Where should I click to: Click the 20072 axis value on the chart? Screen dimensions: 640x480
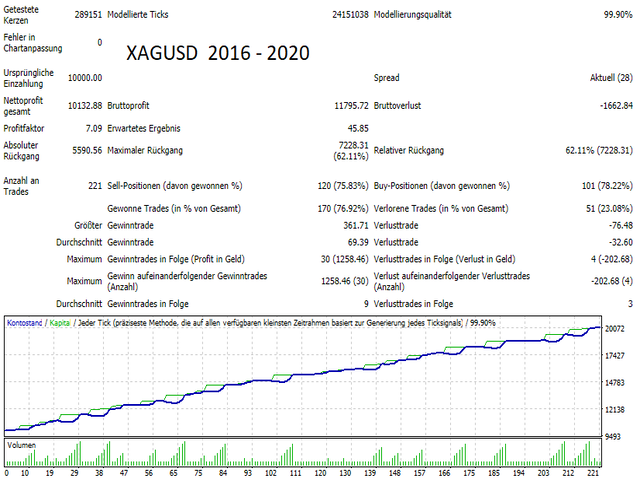pyautogui.click(x=615, y=329)
